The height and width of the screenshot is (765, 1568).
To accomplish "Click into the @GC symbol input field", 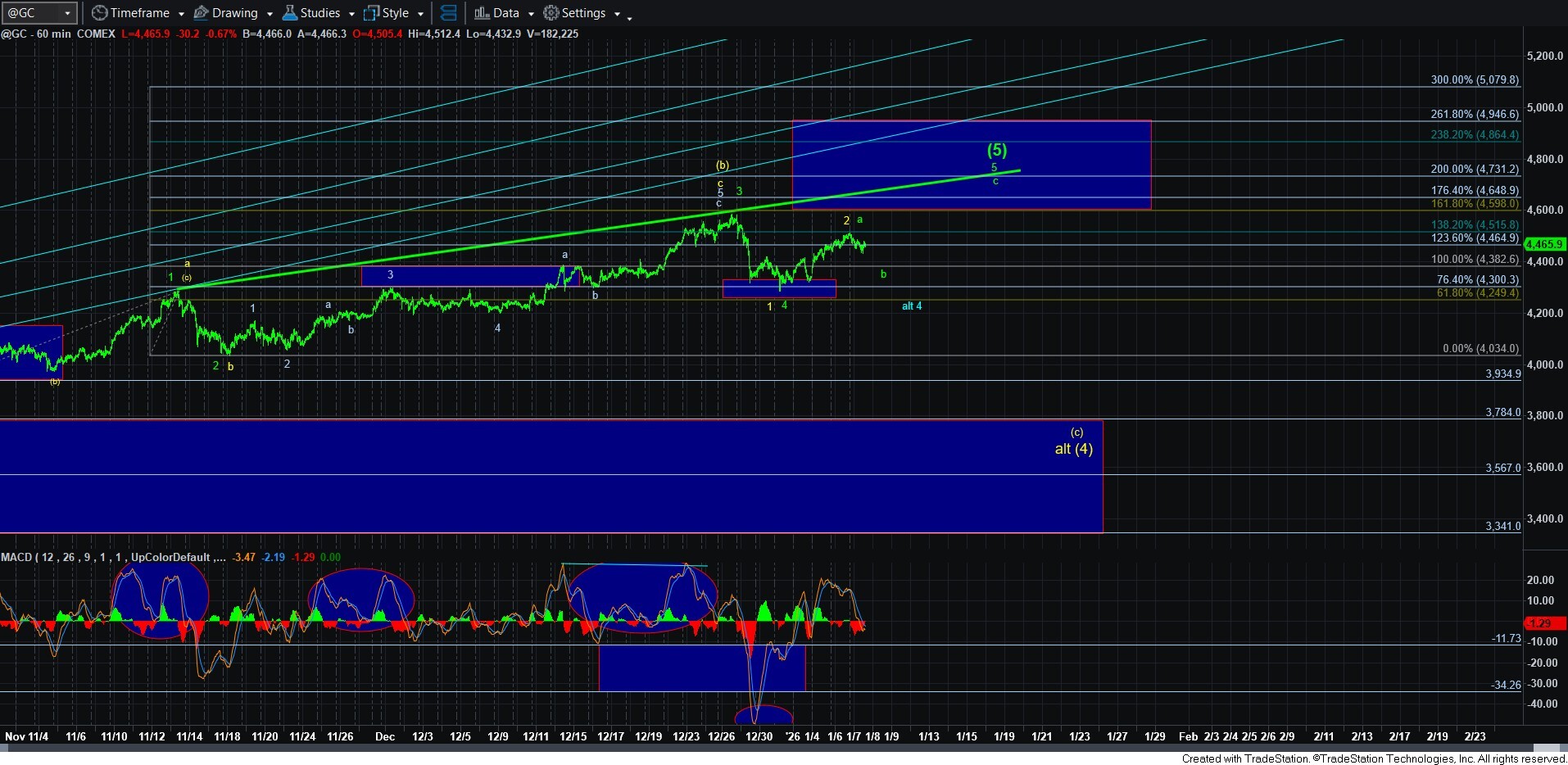I will tap(31, 13).
